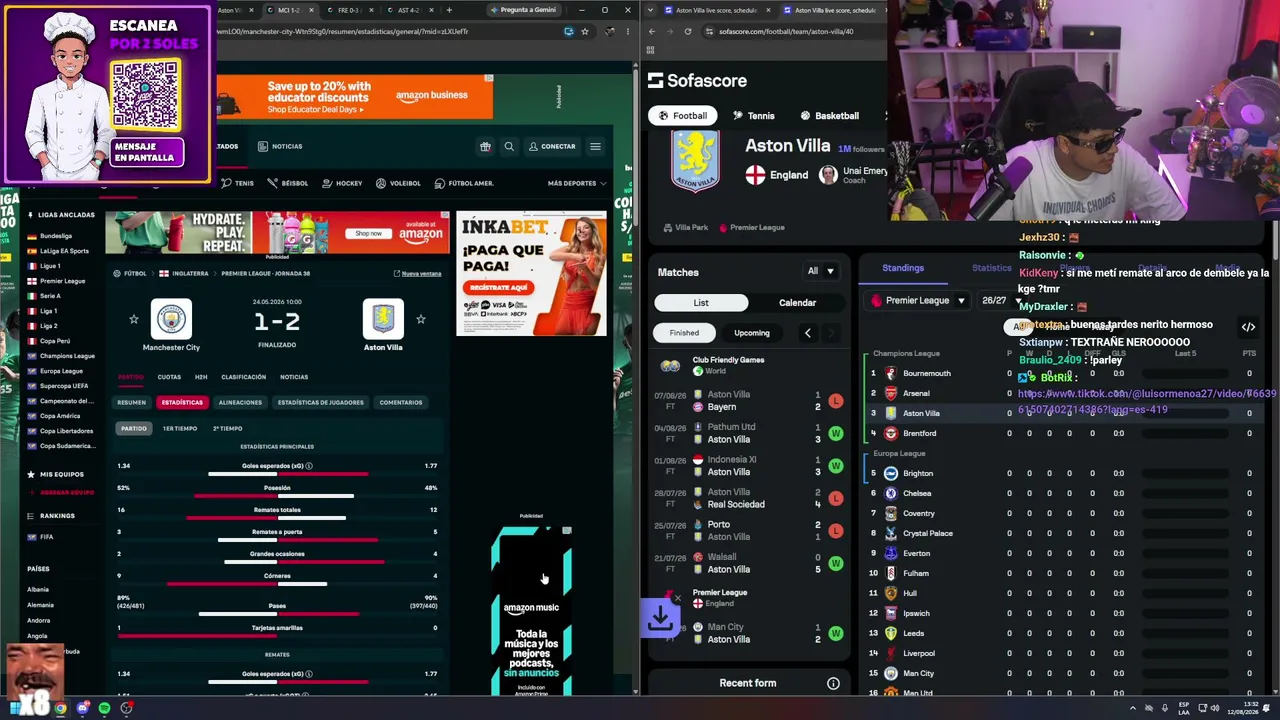The width and height of the screenshot is (1280, 720).
Task: Favorite Manchester City with its star icon
Action: pos(134,319)
